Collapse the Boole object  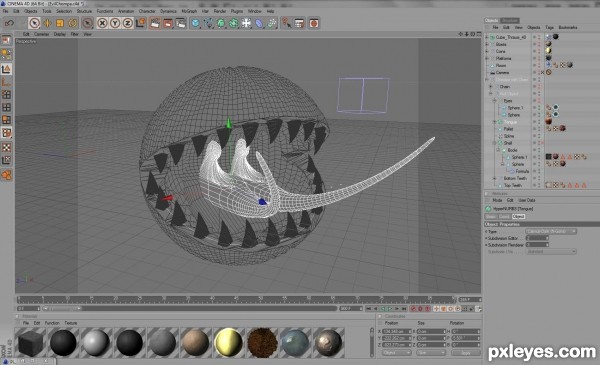(x=498, y=150)
